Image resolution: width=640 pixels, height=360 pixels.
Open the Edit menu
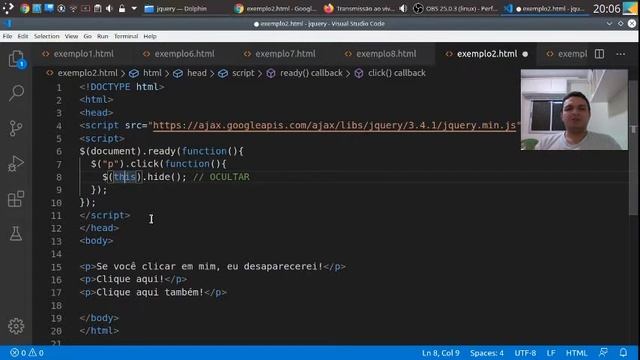[x=23, y=36]
